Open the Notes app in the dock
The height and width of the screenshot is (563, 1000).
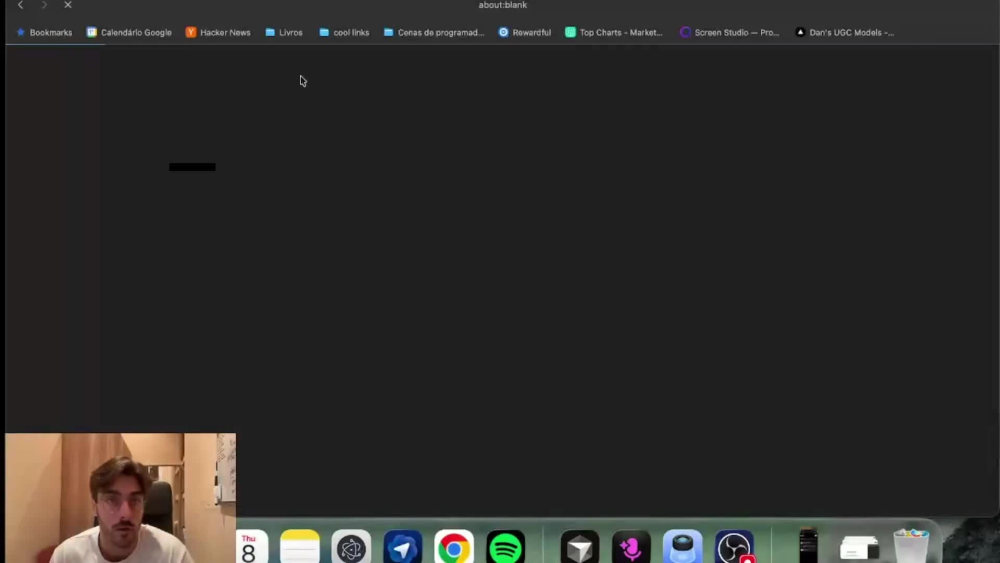(x=300, y=548)
